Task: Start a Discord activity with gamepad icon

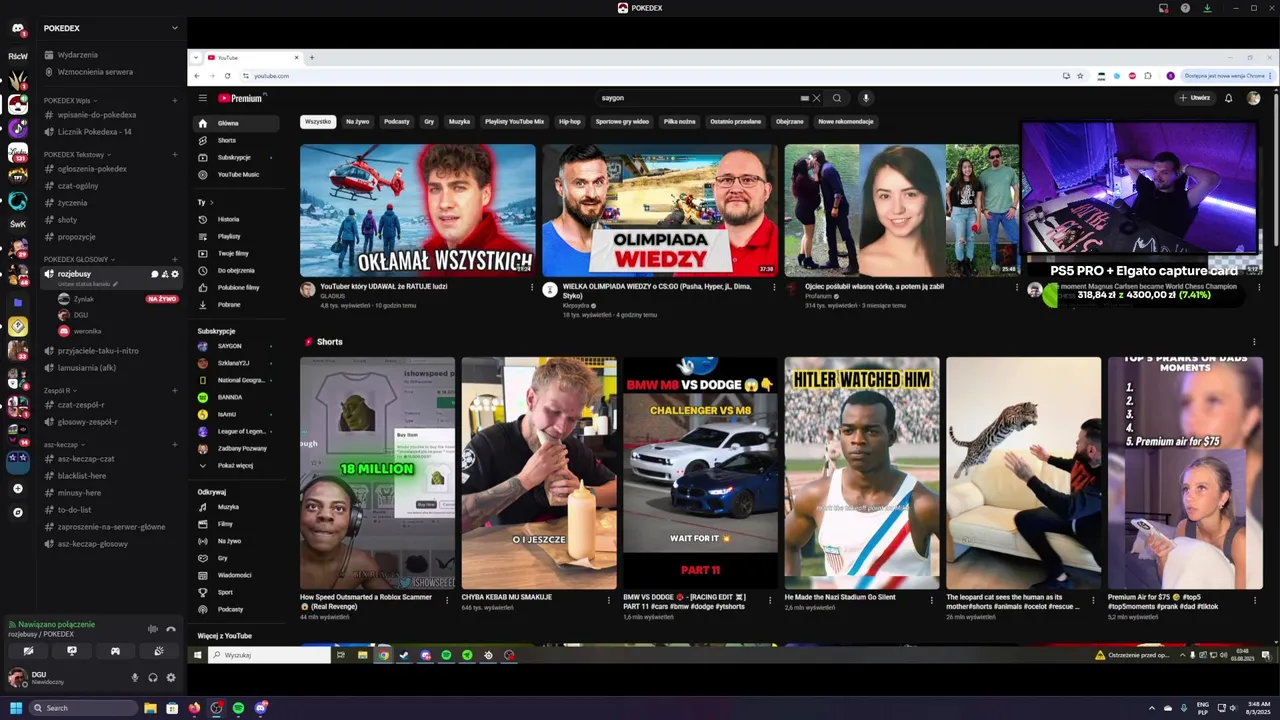Action: click(115, 651)
